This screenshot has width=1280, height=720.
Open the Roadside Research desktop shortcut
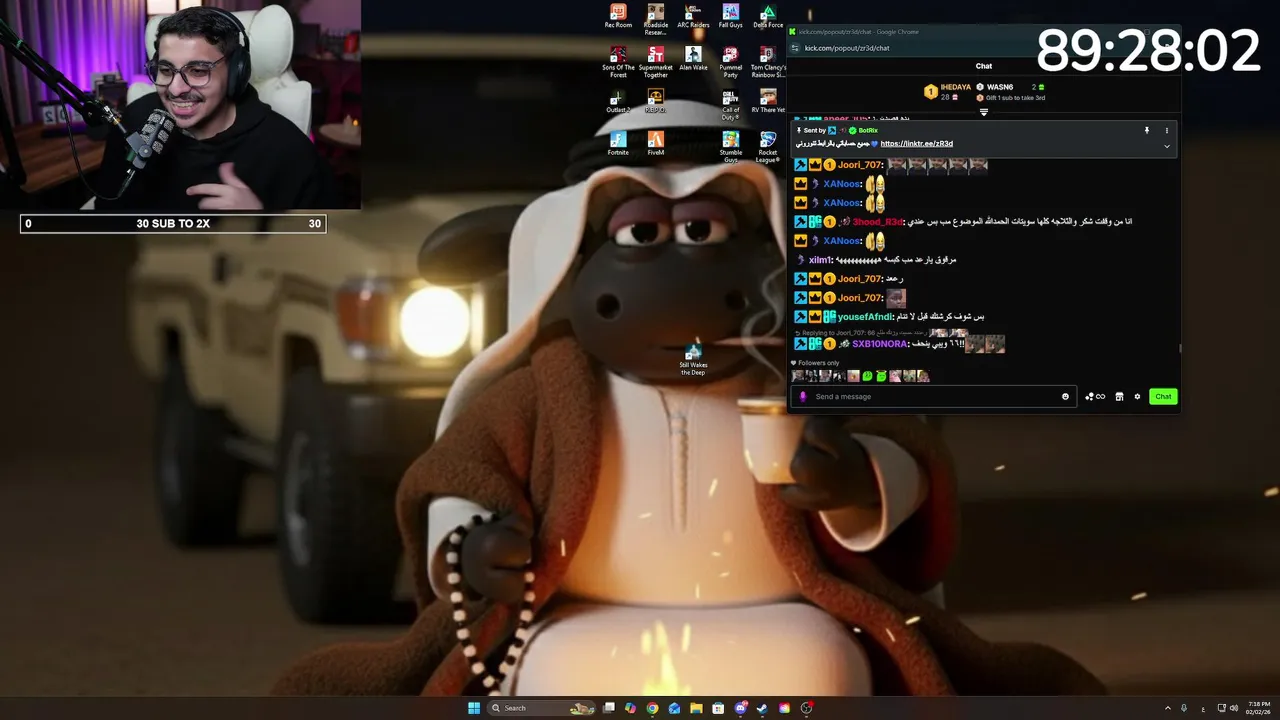click(x=655, y=19)
